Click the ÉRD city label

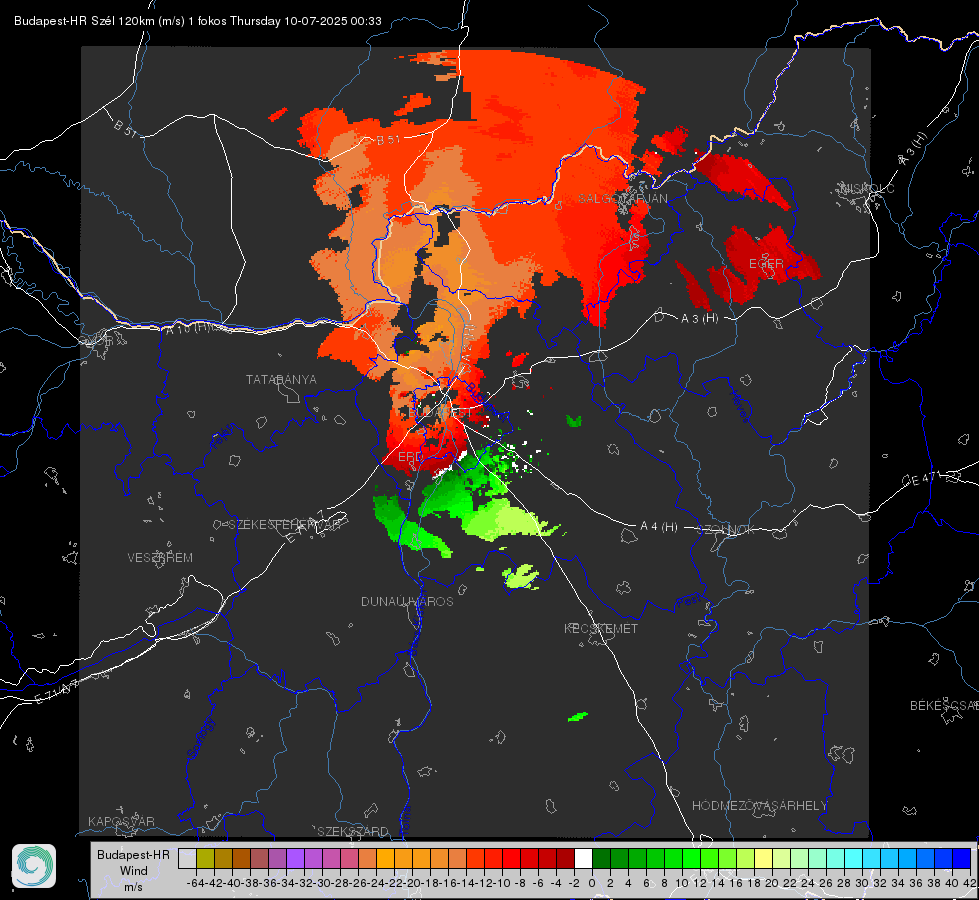tap(410, 457)
